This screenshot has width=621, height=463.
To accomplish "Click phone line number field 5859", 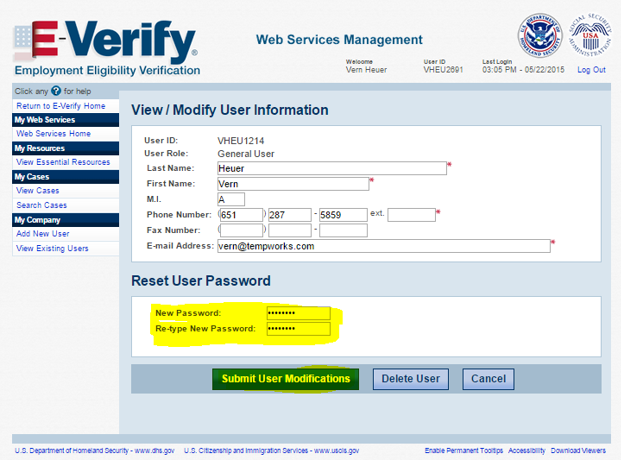I will pos(343,215).
